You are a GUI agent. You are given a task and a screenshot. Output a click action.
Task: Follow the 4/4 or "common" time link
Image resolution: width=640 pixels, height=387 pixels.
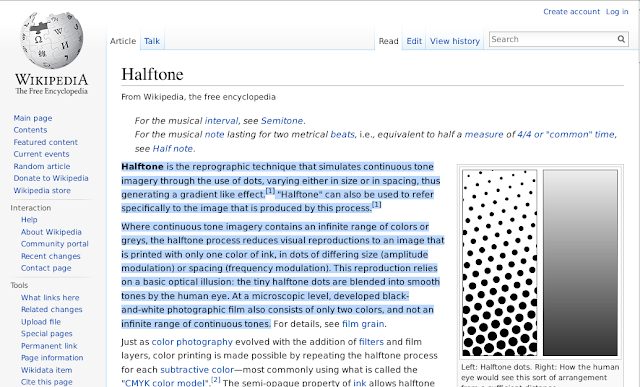[566, 134]
